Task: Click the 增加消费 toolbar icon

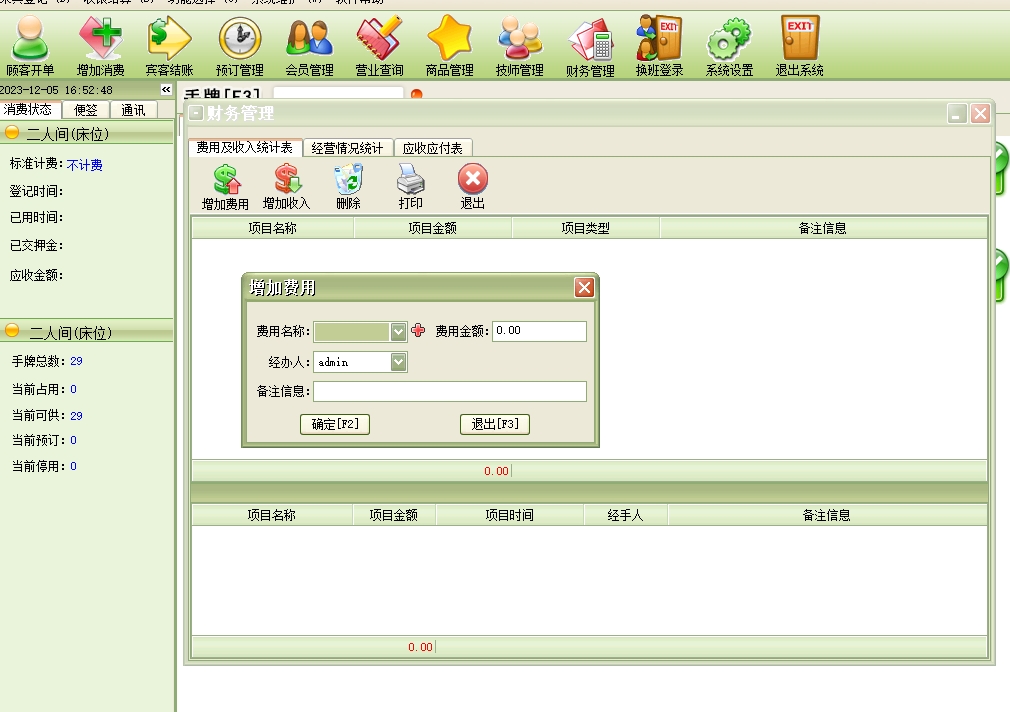Action: 100,41
